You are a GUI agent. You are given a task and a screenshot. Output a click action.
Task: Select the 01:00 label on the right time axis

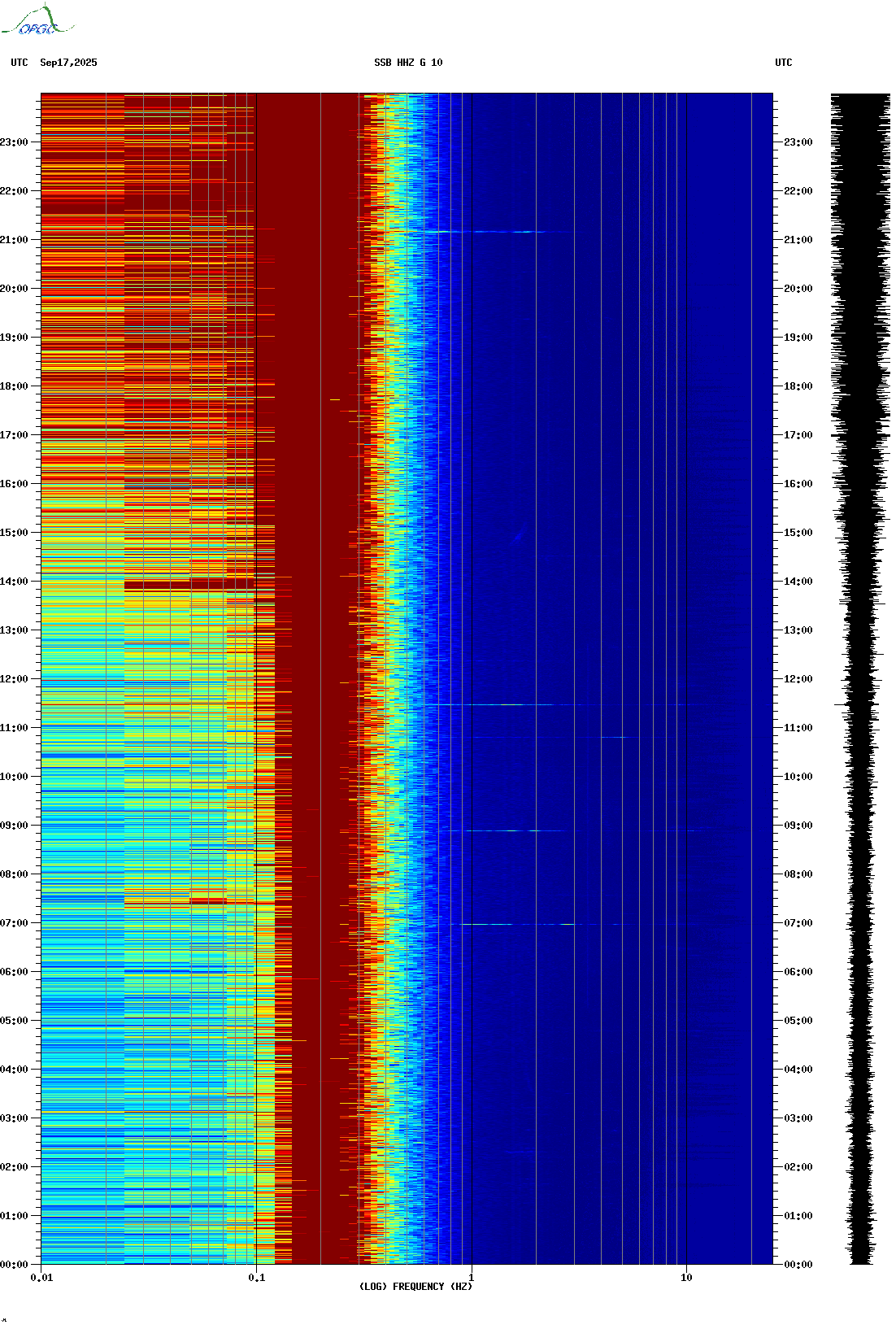point(798,1216)
